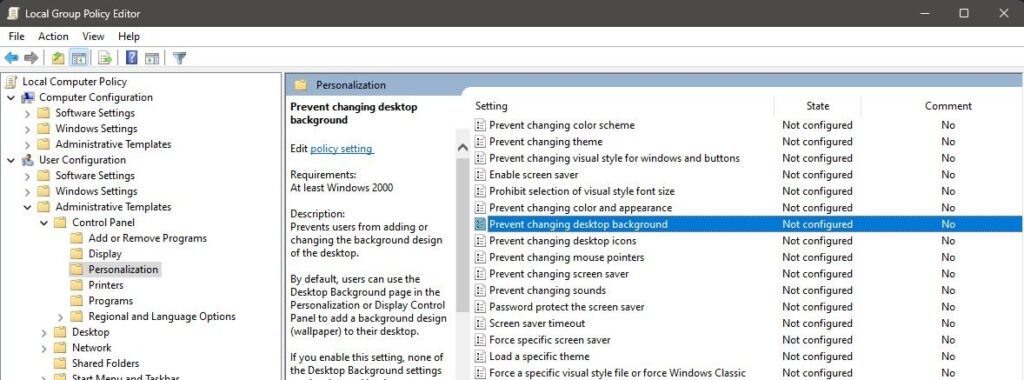Click the Load a specific theme policy icon

click(x=480, y=356)
